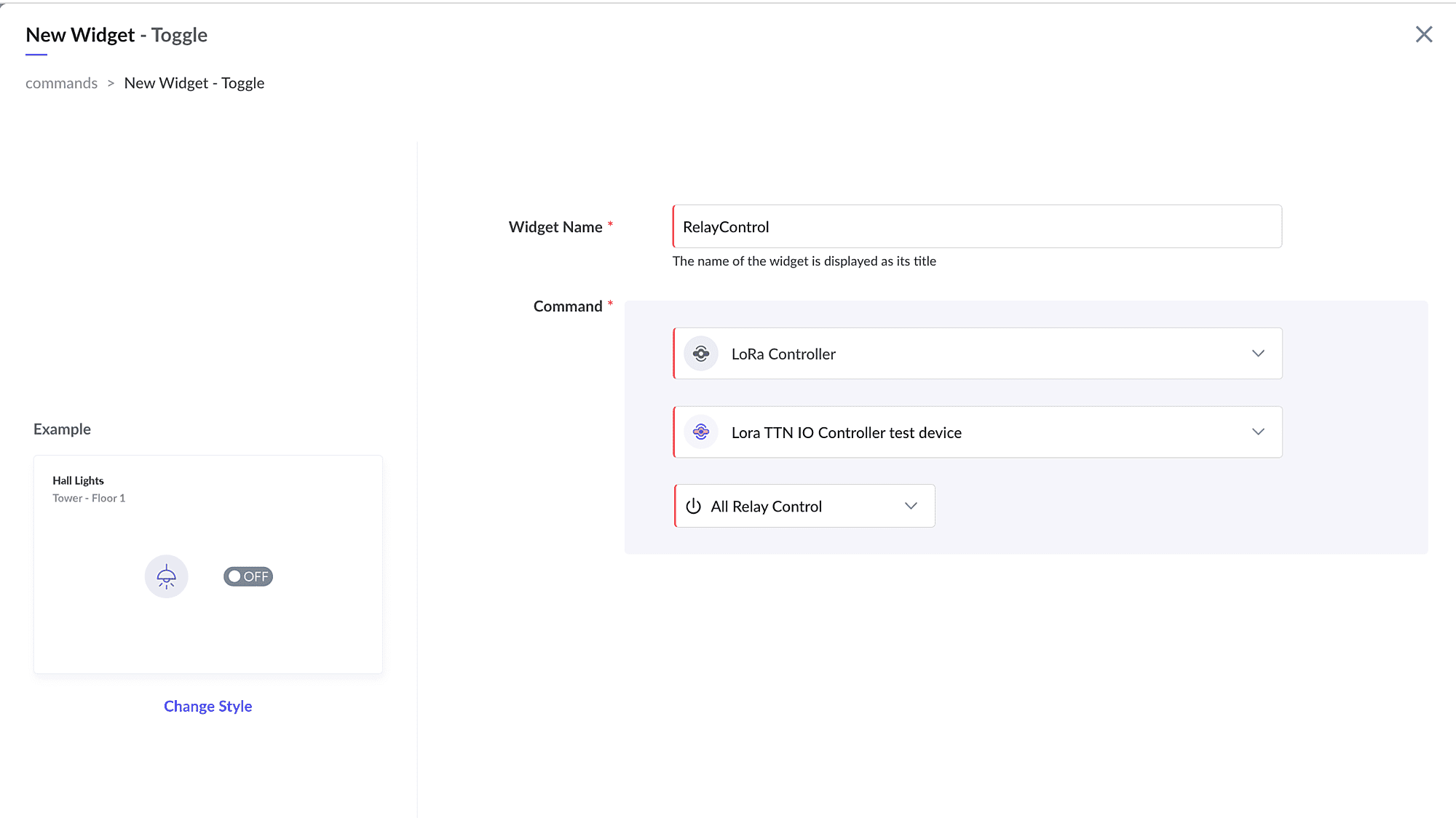Go back to commands breadcrumb
Viewport: 1456px width, 818px height.
point(61,83)
